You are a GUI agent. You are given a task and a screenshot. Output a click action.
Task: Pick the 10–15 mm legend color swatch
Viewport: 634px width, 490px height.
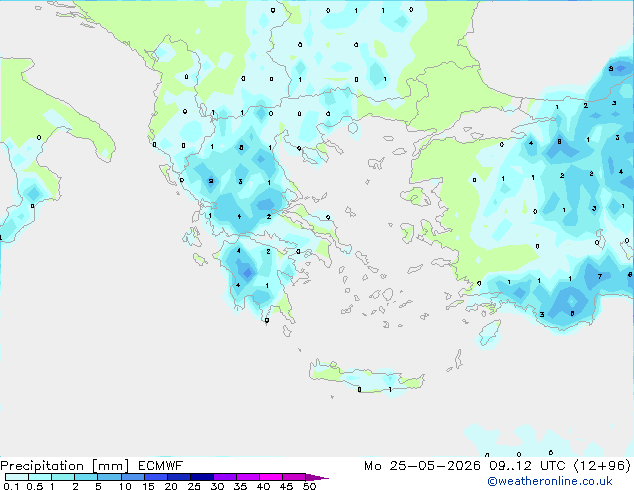[x=133, y=477]
